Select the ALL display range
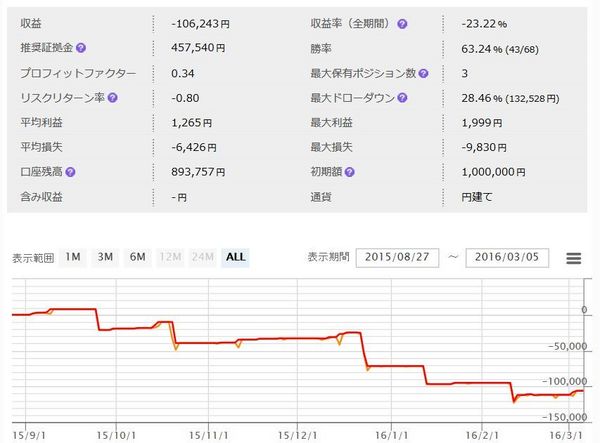Screen dimensions: 600x443 (235, 257)
